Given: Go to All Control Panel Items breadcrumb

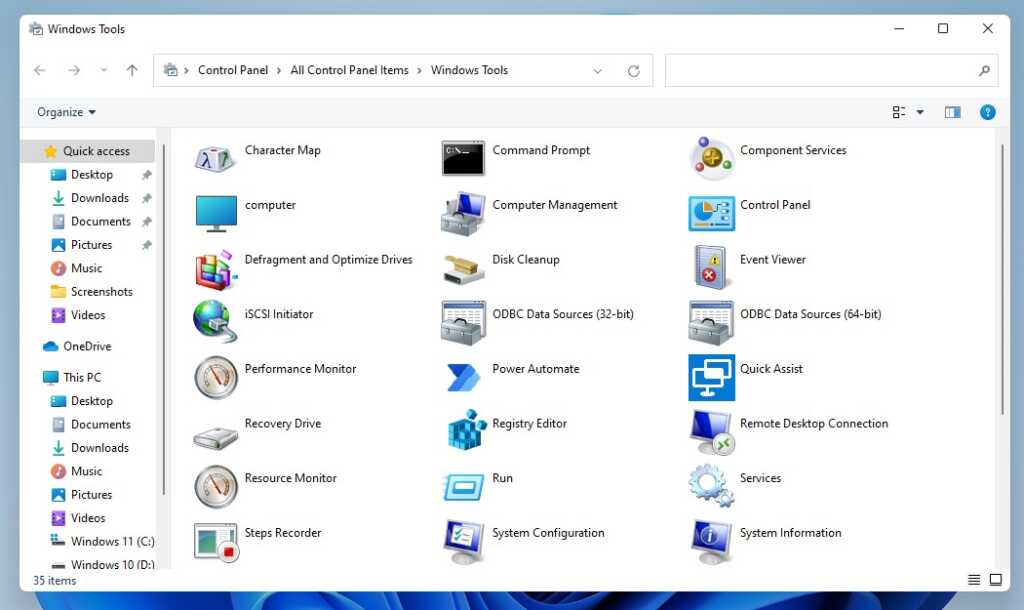Looking at the screenshot, I should [x=349, y=70].
